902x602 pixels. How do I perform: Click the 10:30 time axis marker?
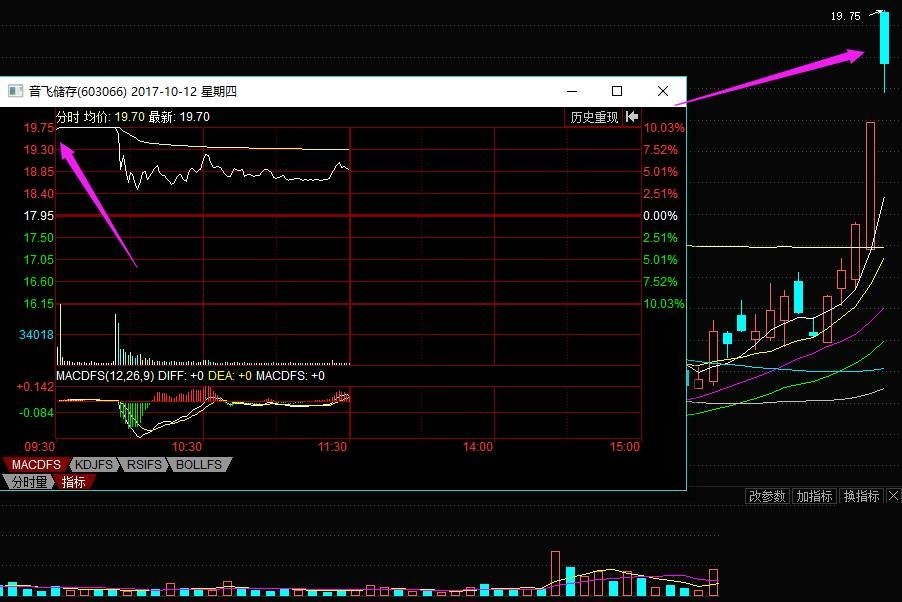coord(187,447)
